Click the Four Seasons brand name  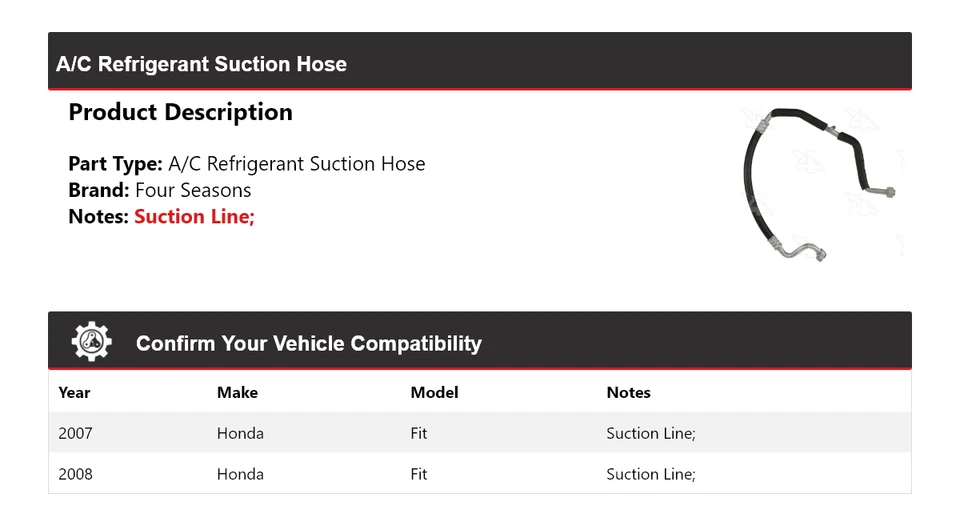193,190
